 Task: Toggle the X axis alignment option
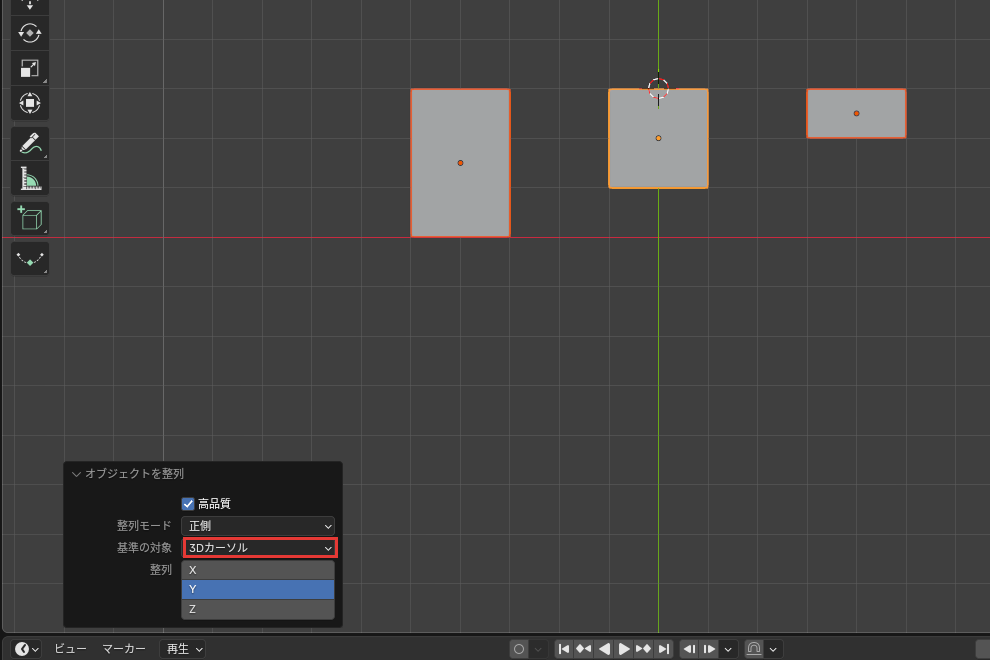[x=258, y=570]
